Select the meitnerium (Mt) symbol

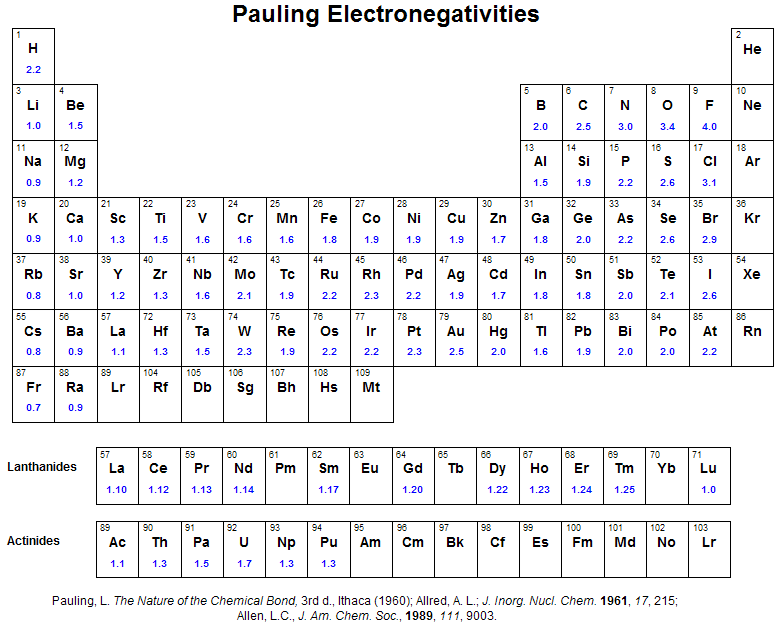pos(371,387)
